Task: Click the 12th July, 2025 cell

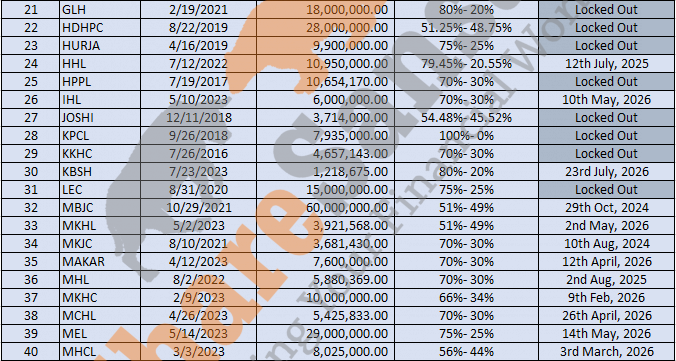Action: [x=607, y=64]
